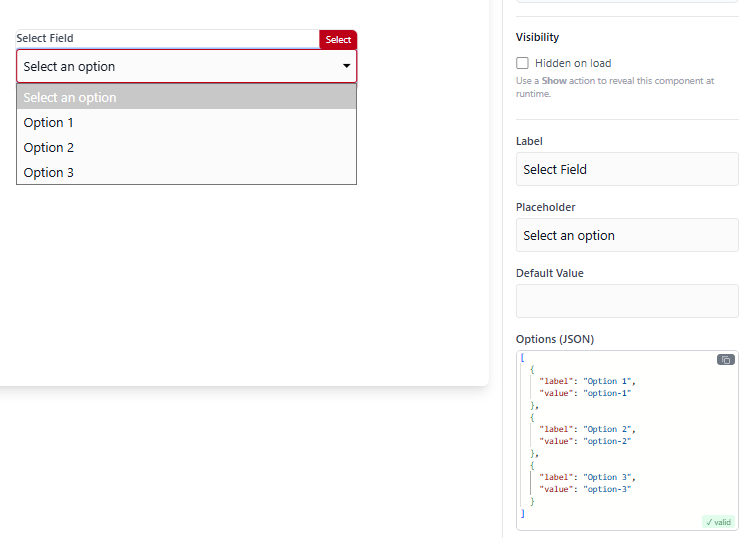Click the Hidden on load label text

point(573,63)
